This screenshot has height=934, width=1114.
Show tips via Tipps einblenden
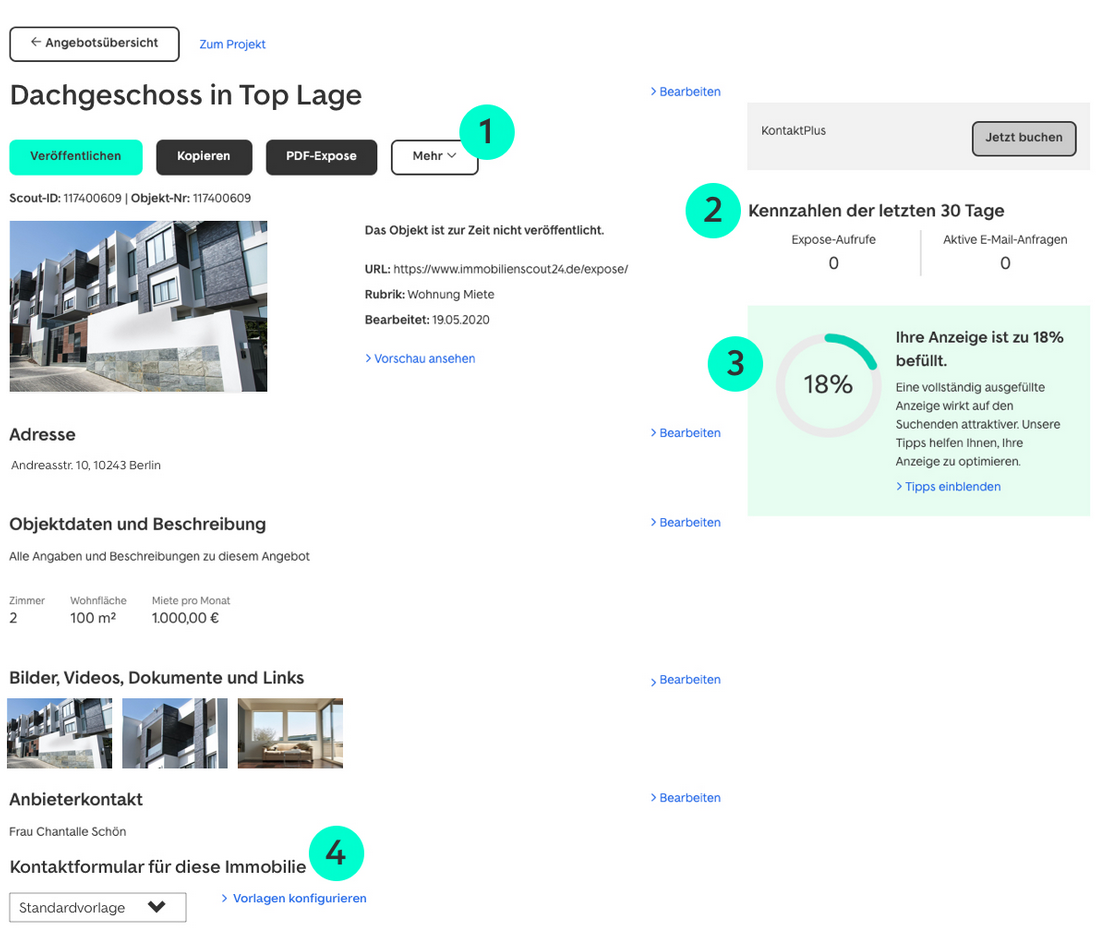point(948,487)
